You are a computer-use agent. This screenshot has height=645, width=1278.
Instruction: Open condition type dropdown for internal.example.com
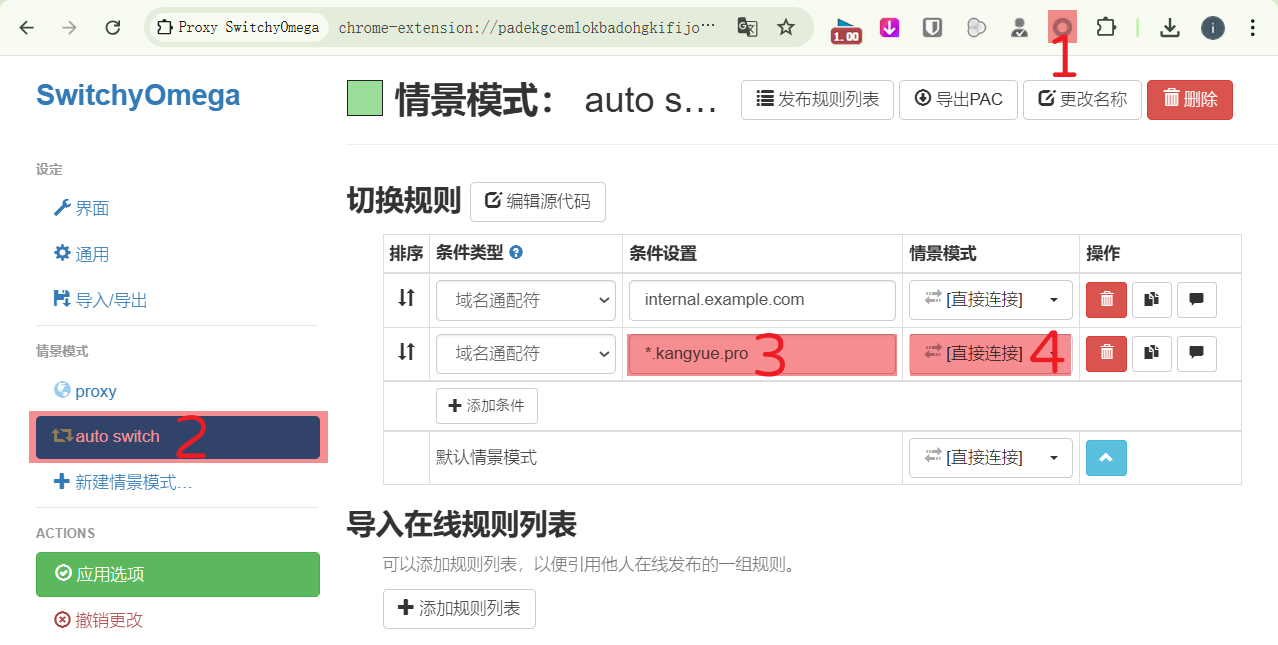pos(526,300)
